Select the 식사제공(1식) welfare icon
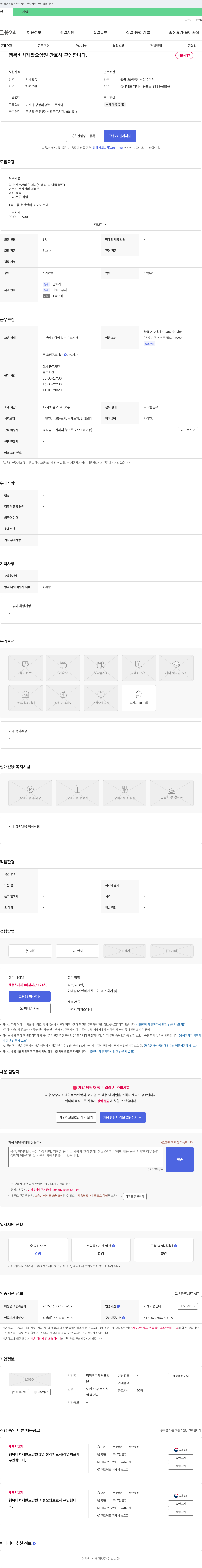The width and height of the screenshot is (202, 1568). point(139,697)
